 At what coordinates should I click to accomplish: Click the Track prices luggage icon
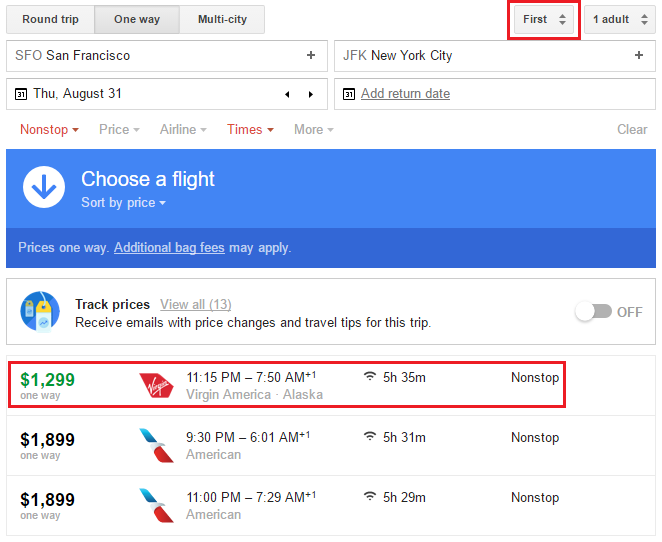point(40,312)
